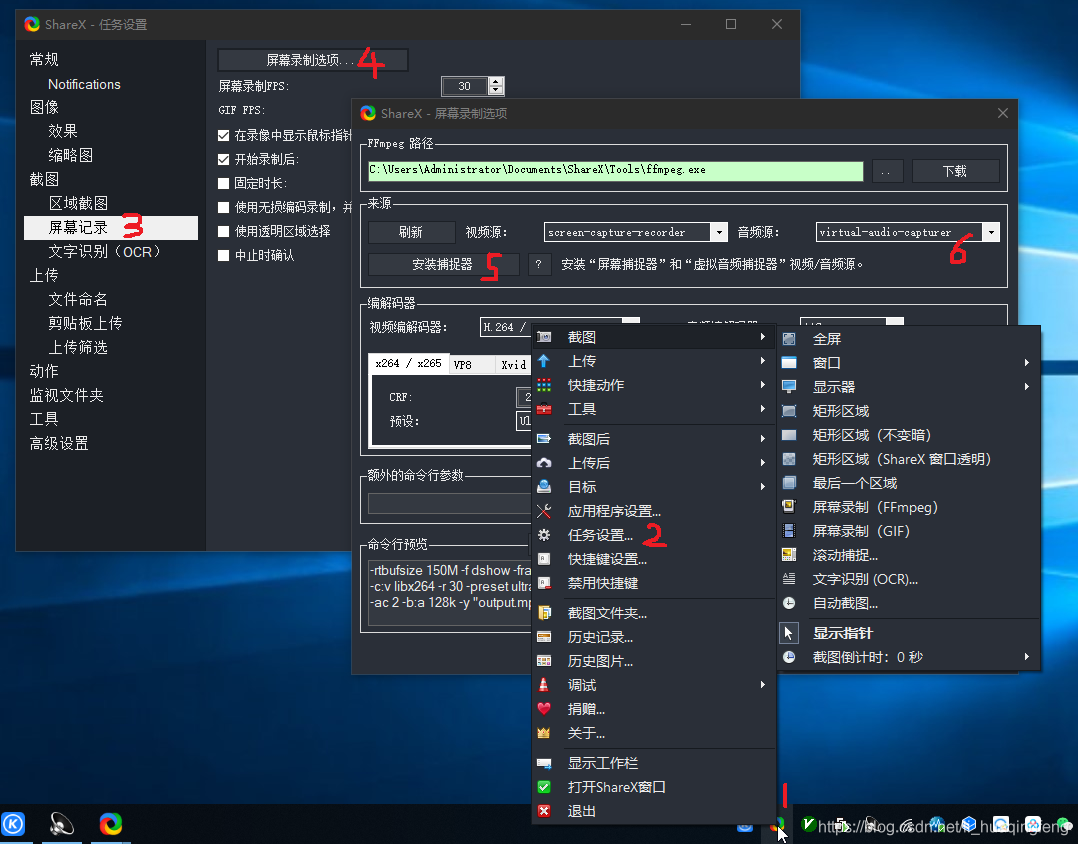Screen dimensions: 1078x846
Task: Toggle the 开始录制后 checkbox
Action: pyautogui.click(x=223, y=159)
